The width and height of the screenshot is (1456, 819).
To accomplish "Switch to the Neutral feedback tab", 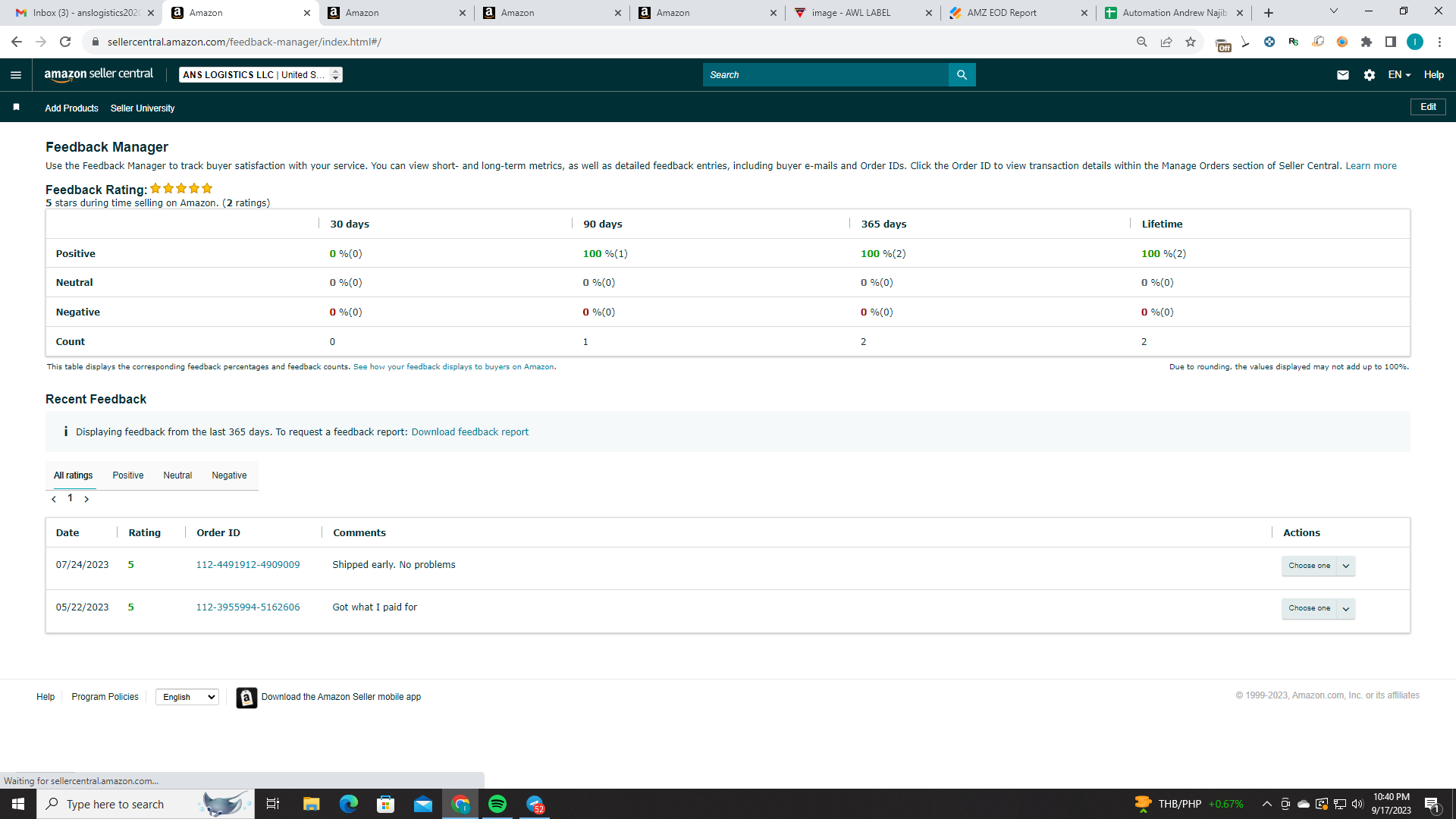I will [177, 475].
